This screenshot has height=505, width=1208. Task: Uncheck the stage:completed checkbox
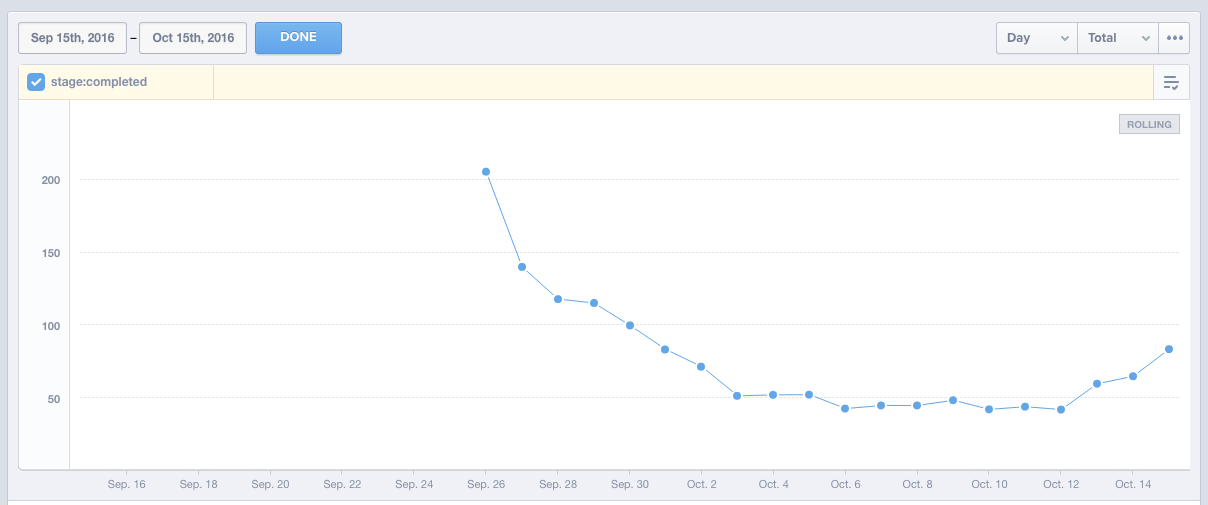pos(36,82)
